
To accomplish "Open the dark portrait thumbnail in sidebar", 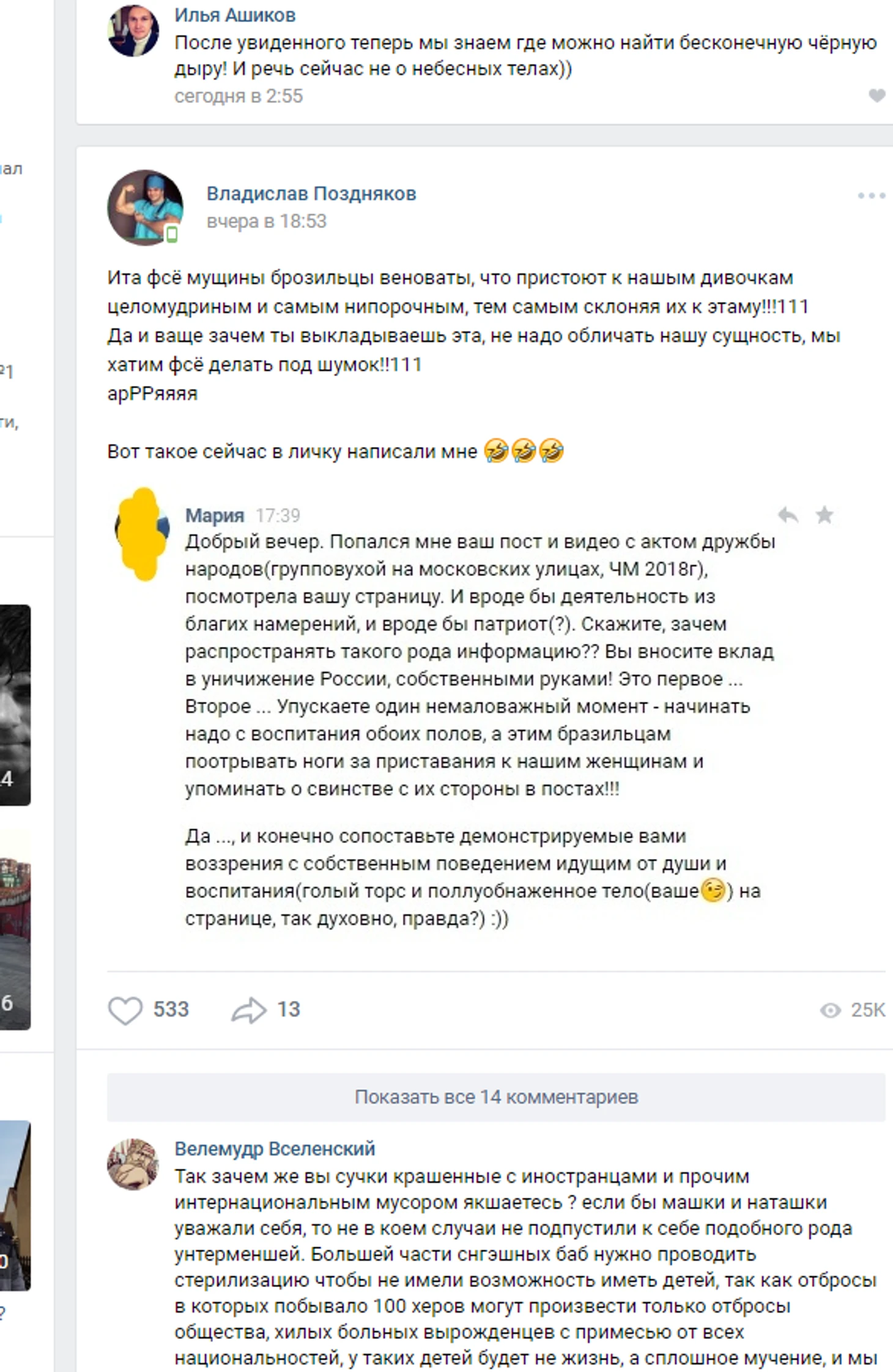I will 15,704.
